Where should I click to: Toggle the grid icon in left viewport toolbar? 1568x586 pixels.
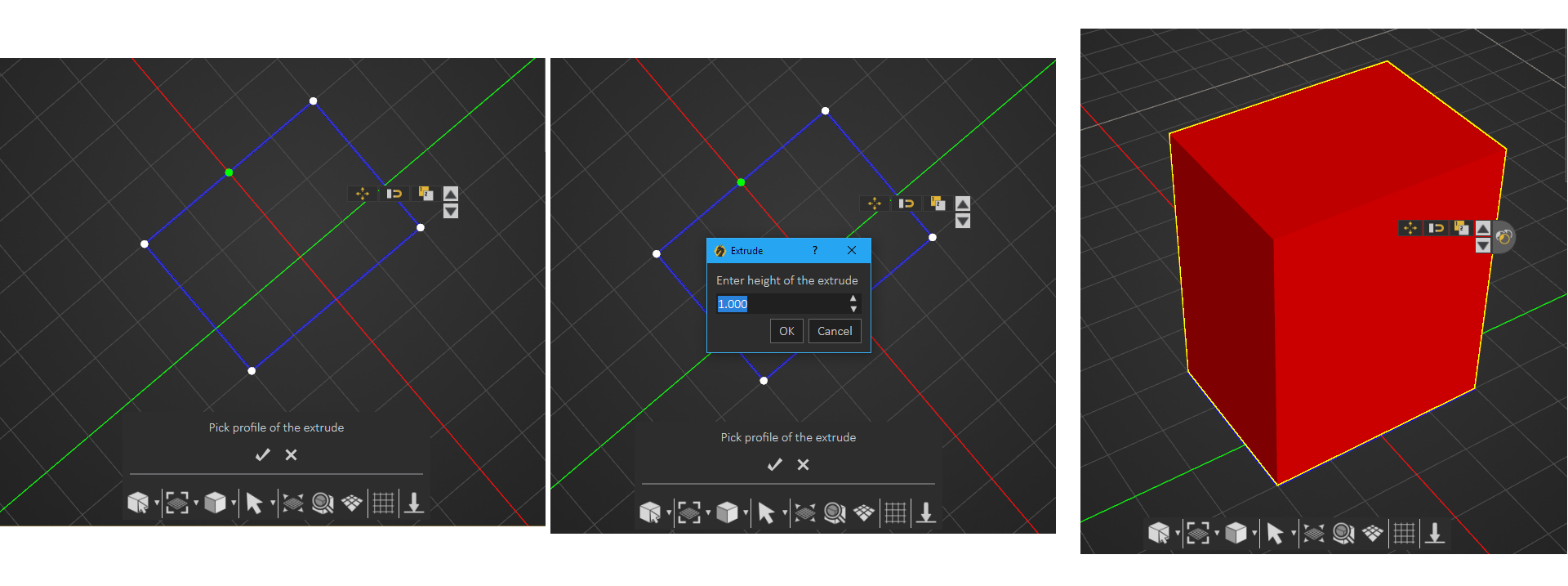[x=383, y=503]
